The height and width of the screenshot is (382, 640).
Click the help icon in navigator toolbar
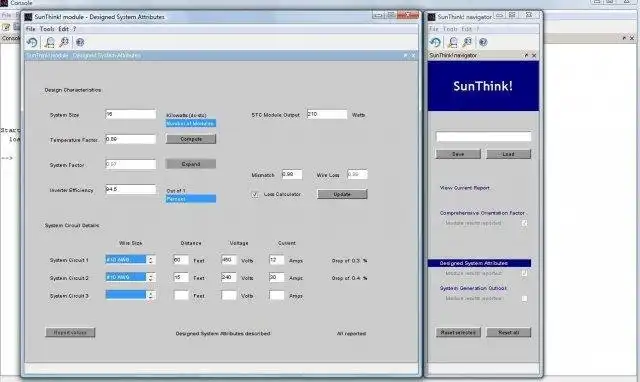(x=483, y=42)
